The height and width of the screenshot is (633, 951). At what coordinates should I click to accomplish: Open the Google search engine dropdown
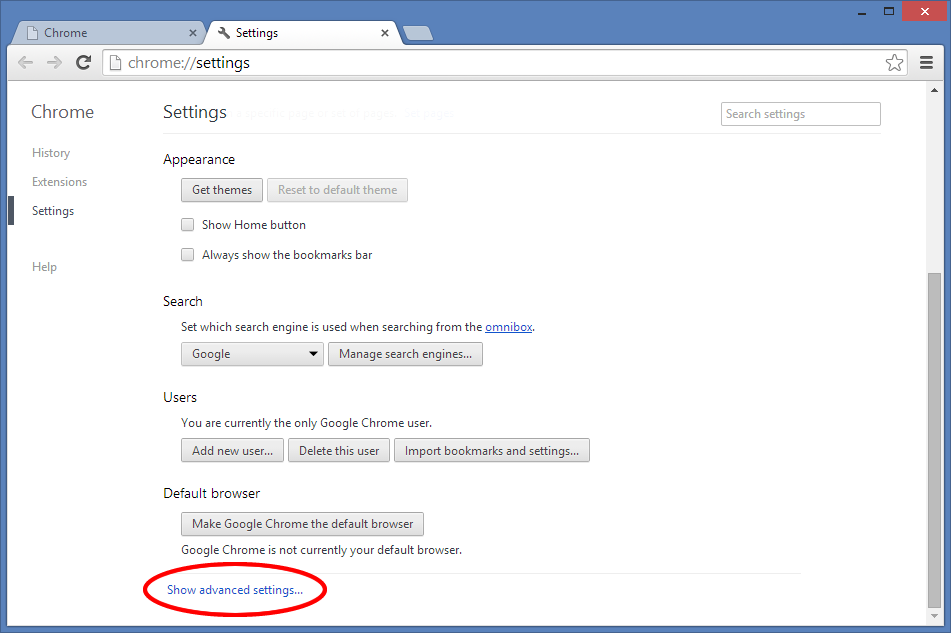click(x=251, y=354)
